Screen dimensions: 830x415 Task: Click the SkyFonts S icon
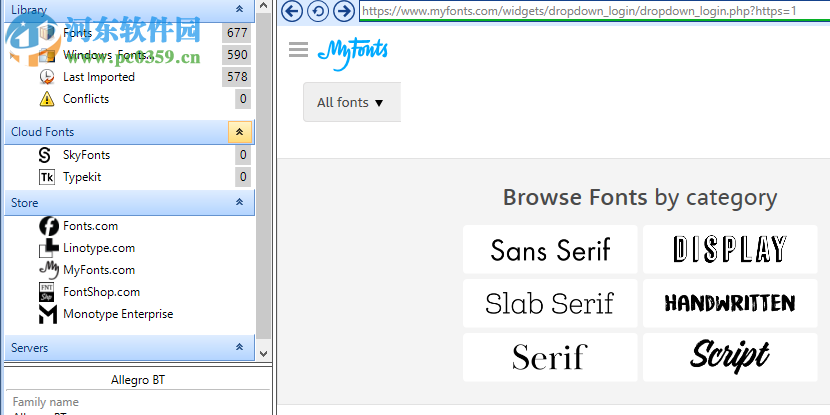coord(46,155)
